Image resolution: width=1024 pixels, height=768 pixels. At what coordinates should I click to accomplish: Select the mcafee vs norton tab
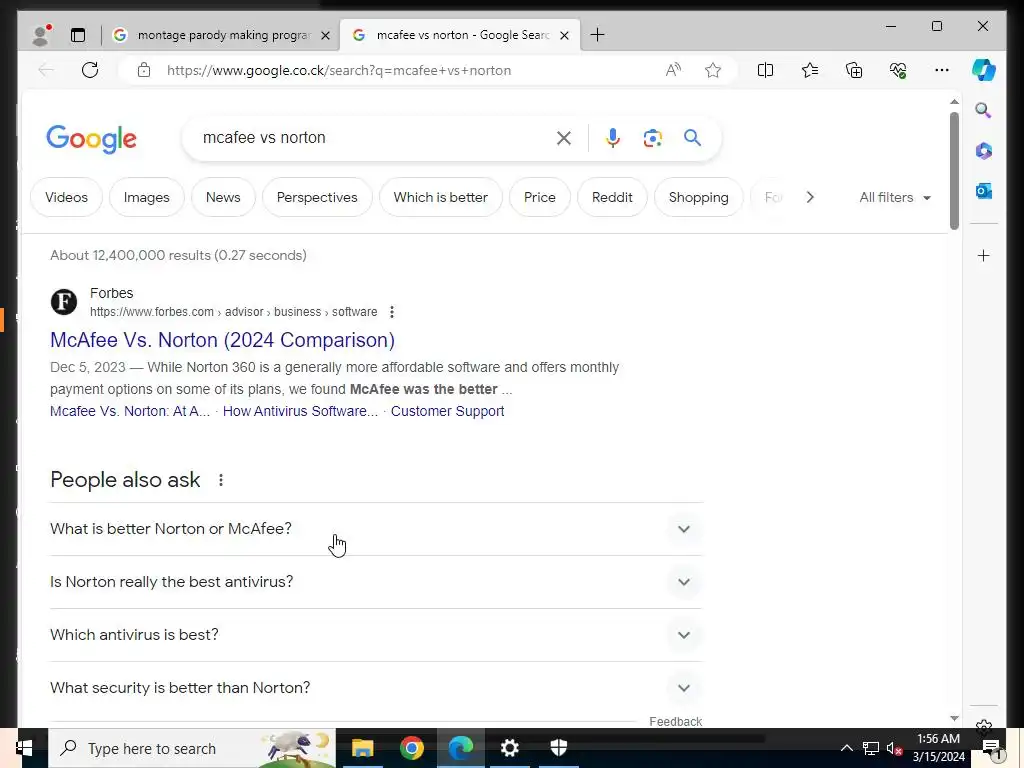tap(461, 35)
